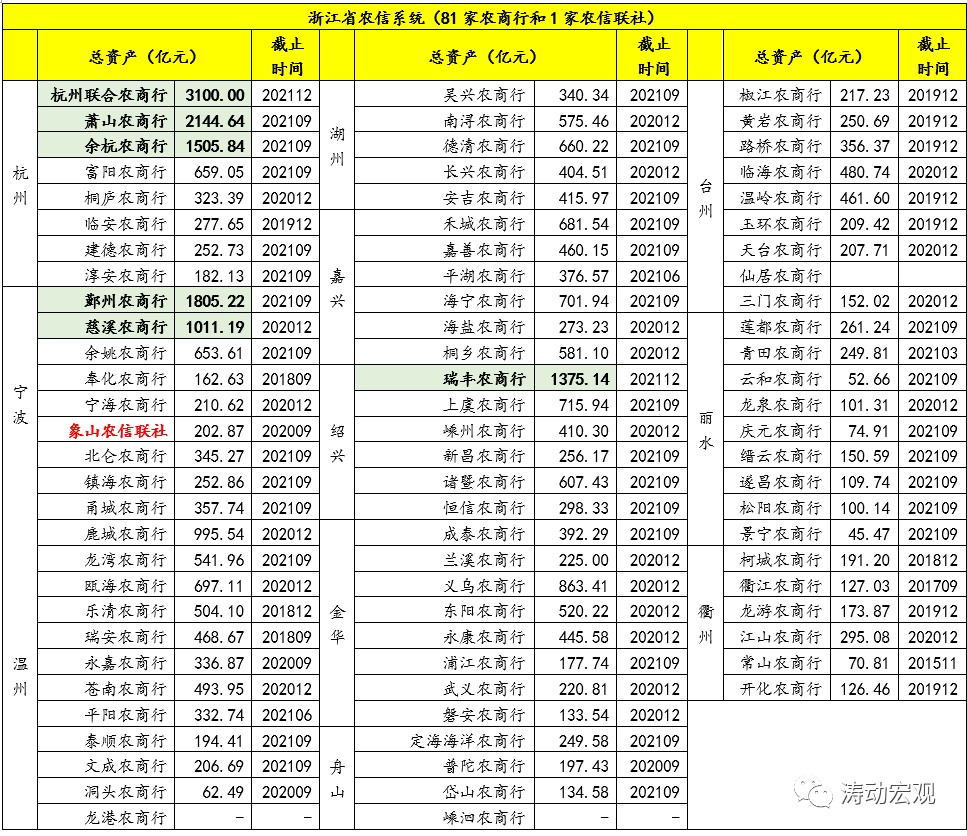Click the 1375.14 asset value cell
This screenshot has height=836, width=967.
point(576,379)
